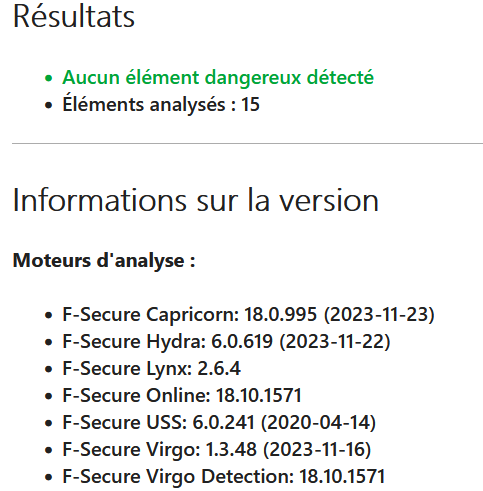483x491 pixels.
Task: Select the F-Secure Hydra 6.0.619 entry
Action: (226, 341)
